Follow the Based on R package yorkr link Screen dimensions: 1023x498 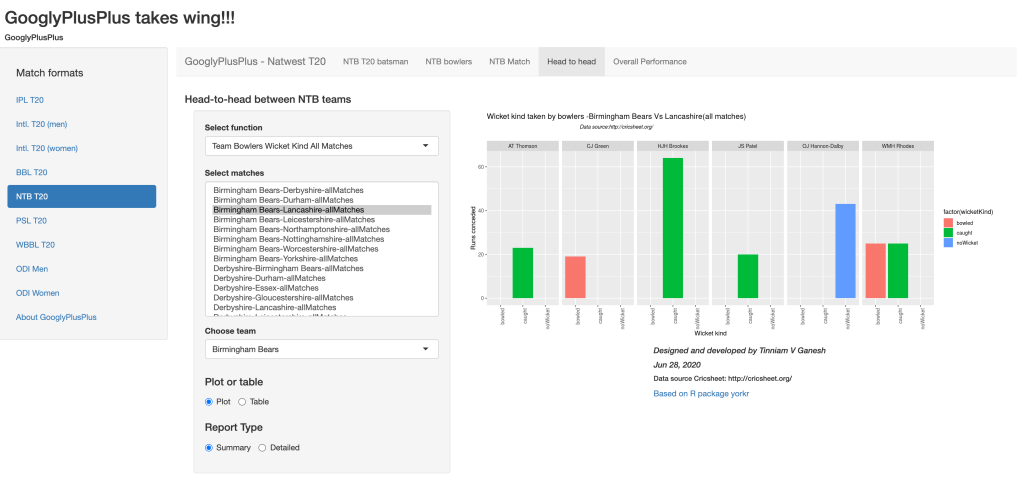click(701, 393)
